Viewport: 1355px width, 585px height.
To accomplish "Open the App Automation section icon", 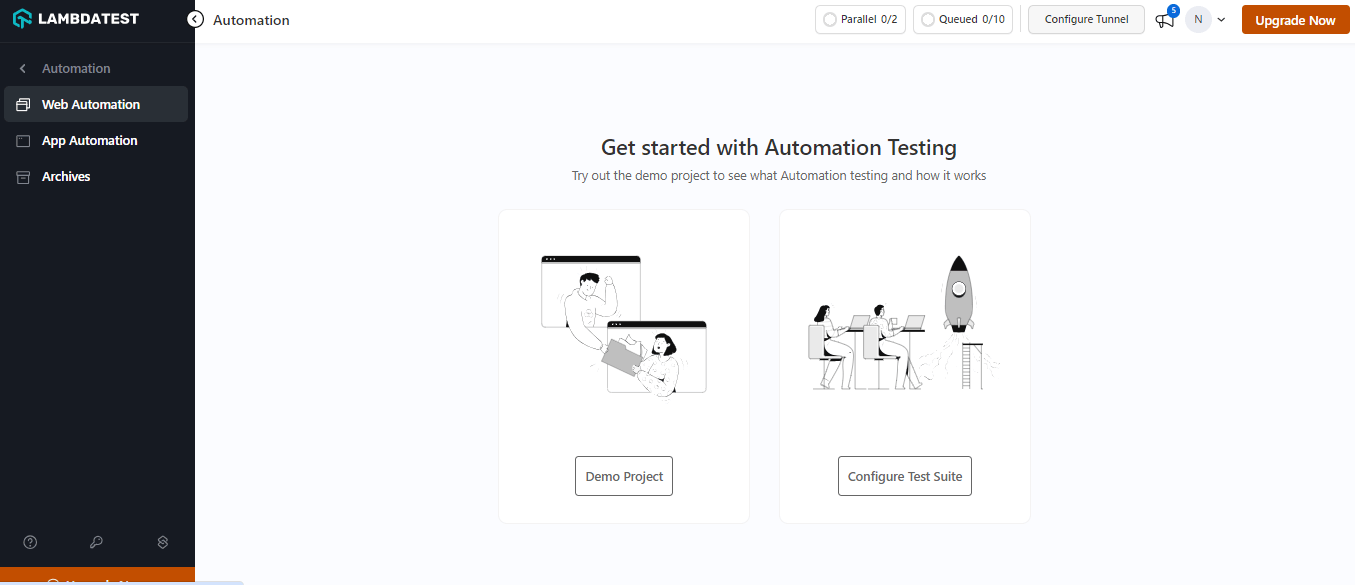I will pos(22,140).
